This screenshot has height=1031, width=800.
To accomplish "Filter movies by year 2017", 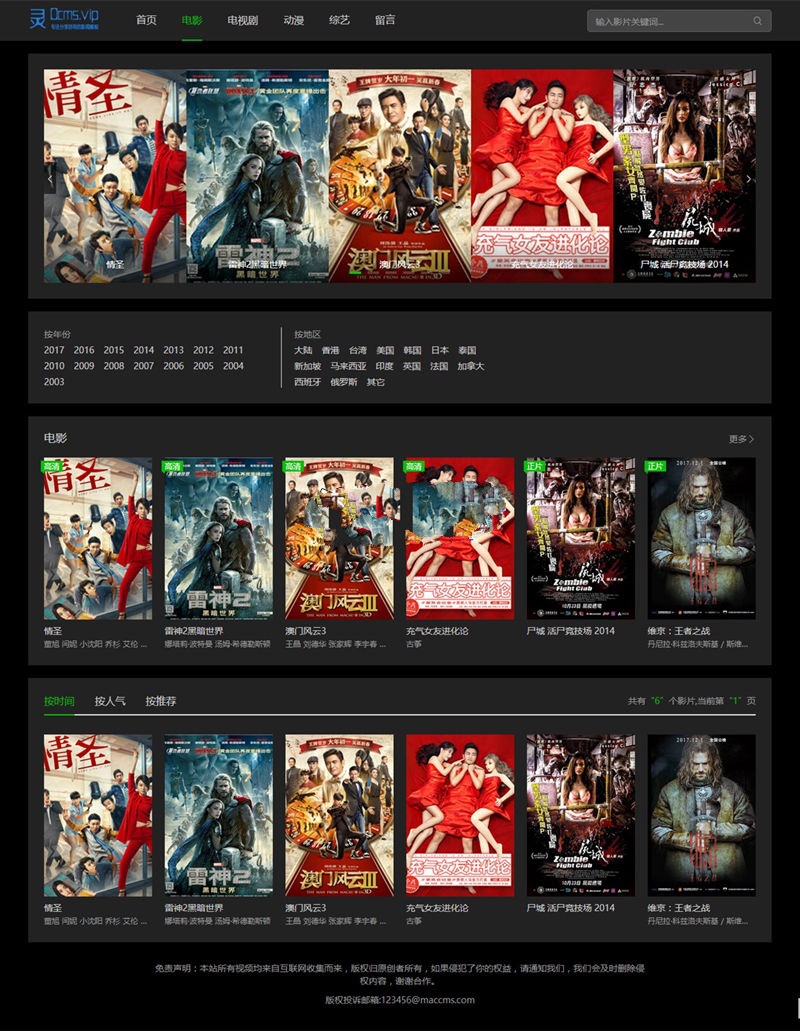I will pyautogui.click(x=54, y=350).
